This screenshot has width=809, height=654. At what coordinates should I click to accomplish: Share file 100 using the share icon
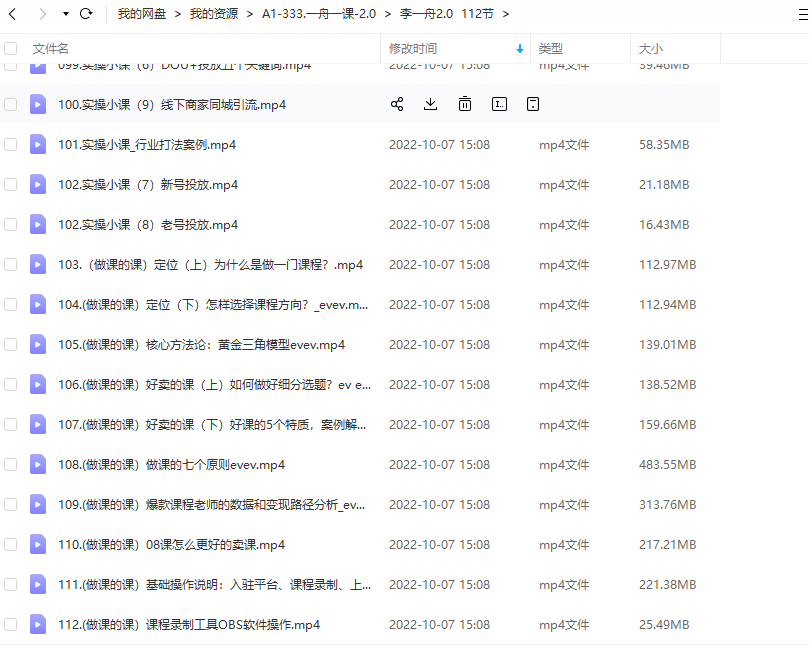pyautogui.click(x=396, y=103)
